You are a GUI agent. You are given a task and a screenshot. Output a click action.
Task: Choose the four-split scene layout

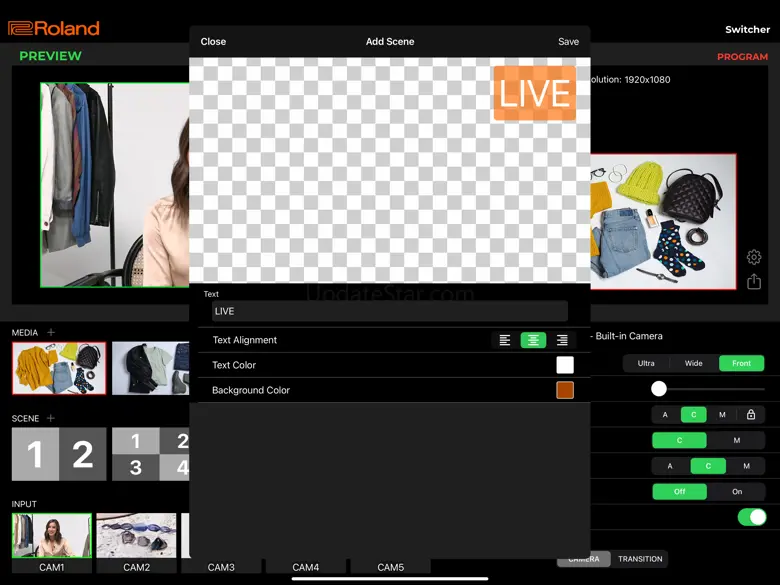click(151, 454)
